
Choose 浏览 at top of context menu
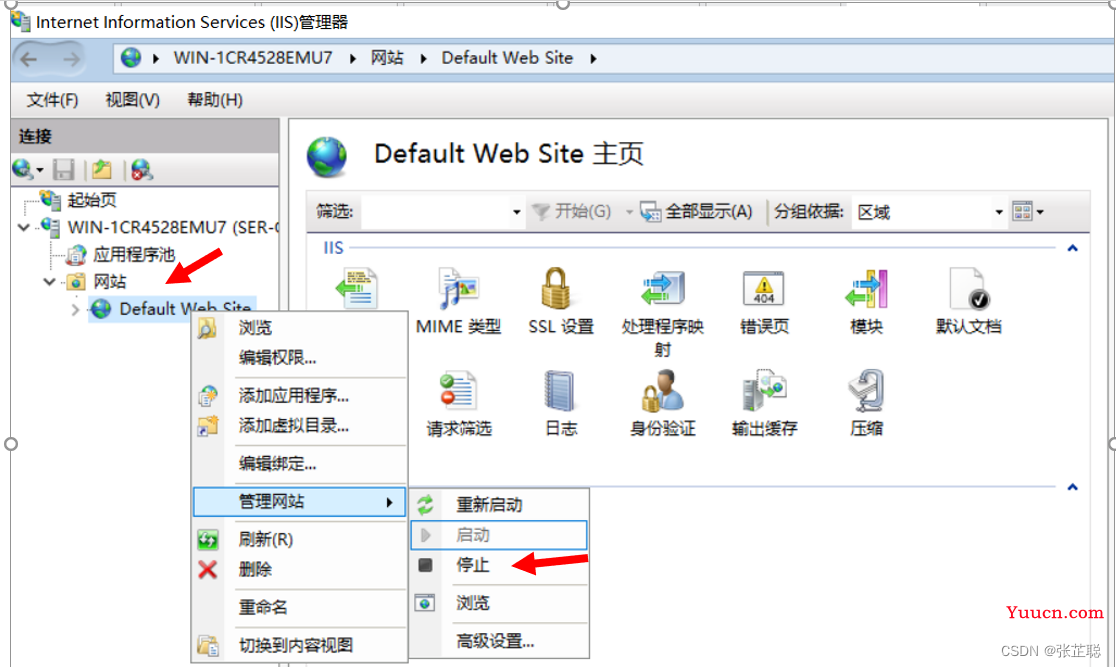pos(300,328)
